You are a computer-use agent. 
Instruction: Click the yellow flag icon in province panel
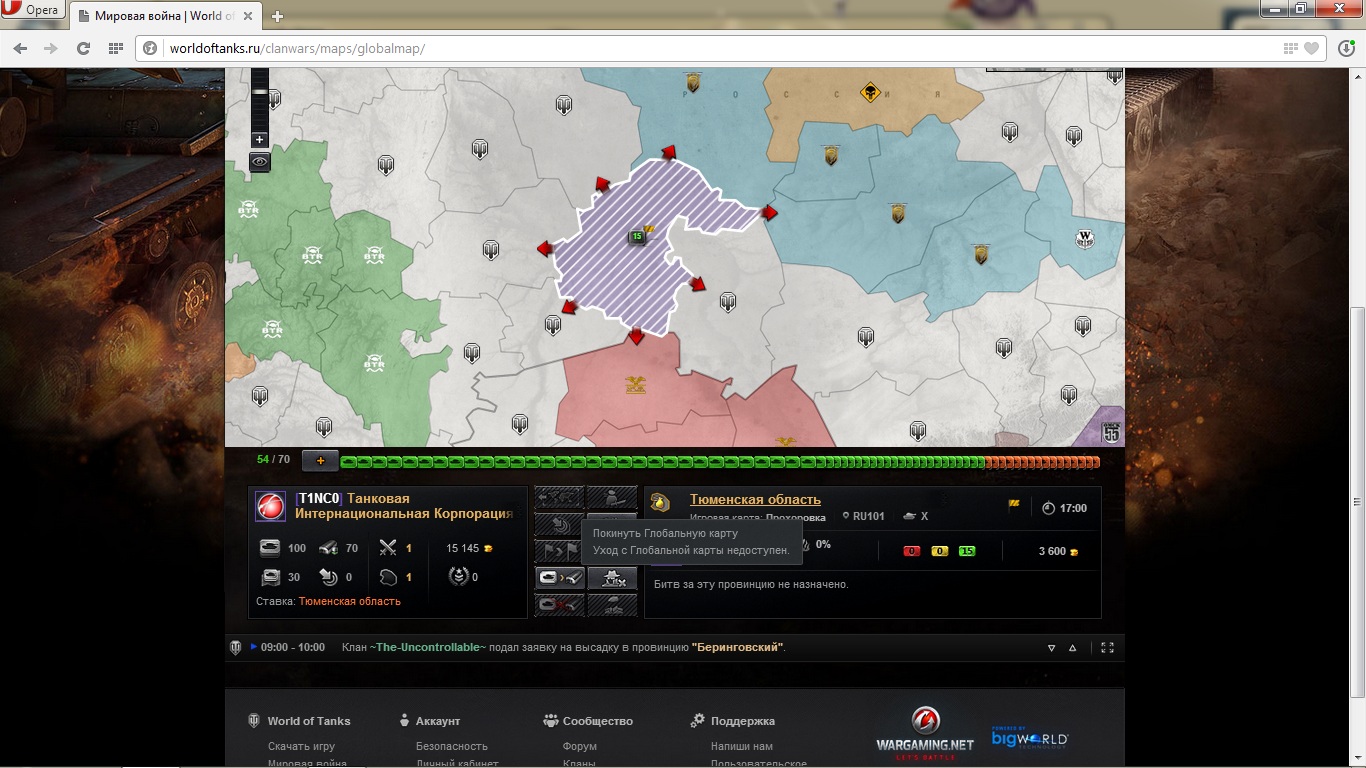pos(1014,504)
